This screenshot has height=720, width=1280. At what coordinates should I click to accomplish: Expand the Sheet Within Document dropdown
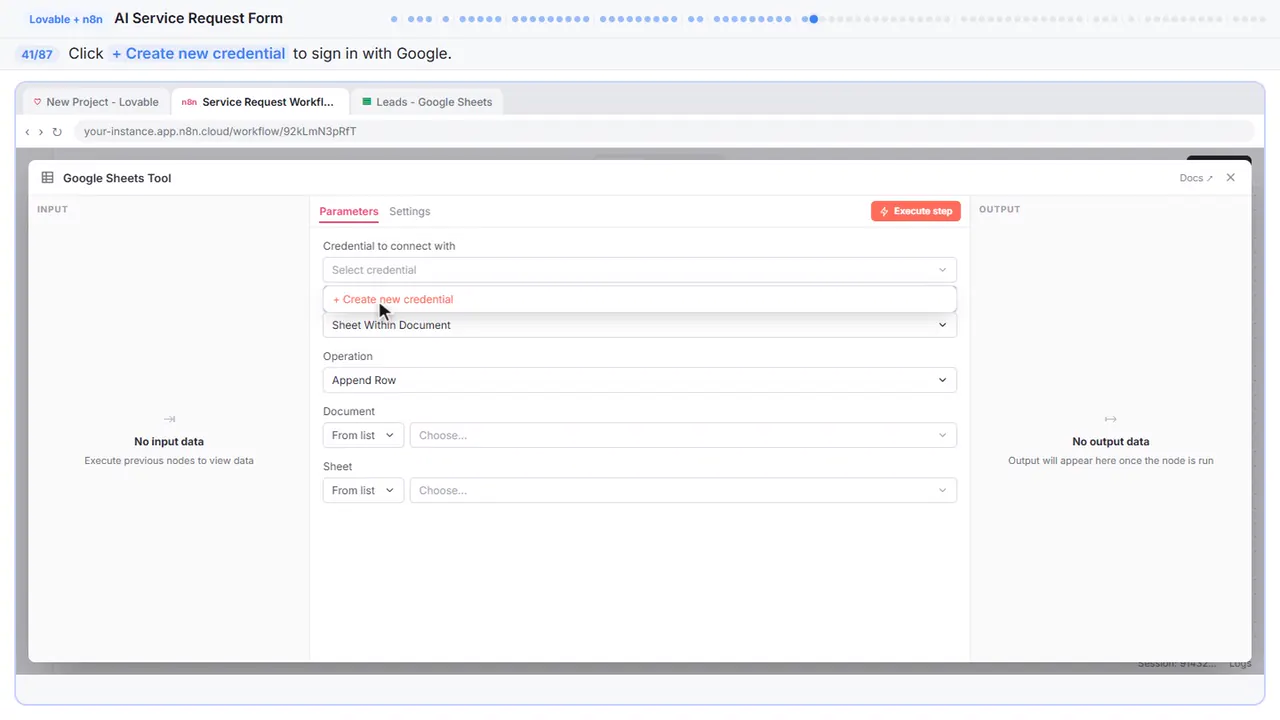click(640, 325)
